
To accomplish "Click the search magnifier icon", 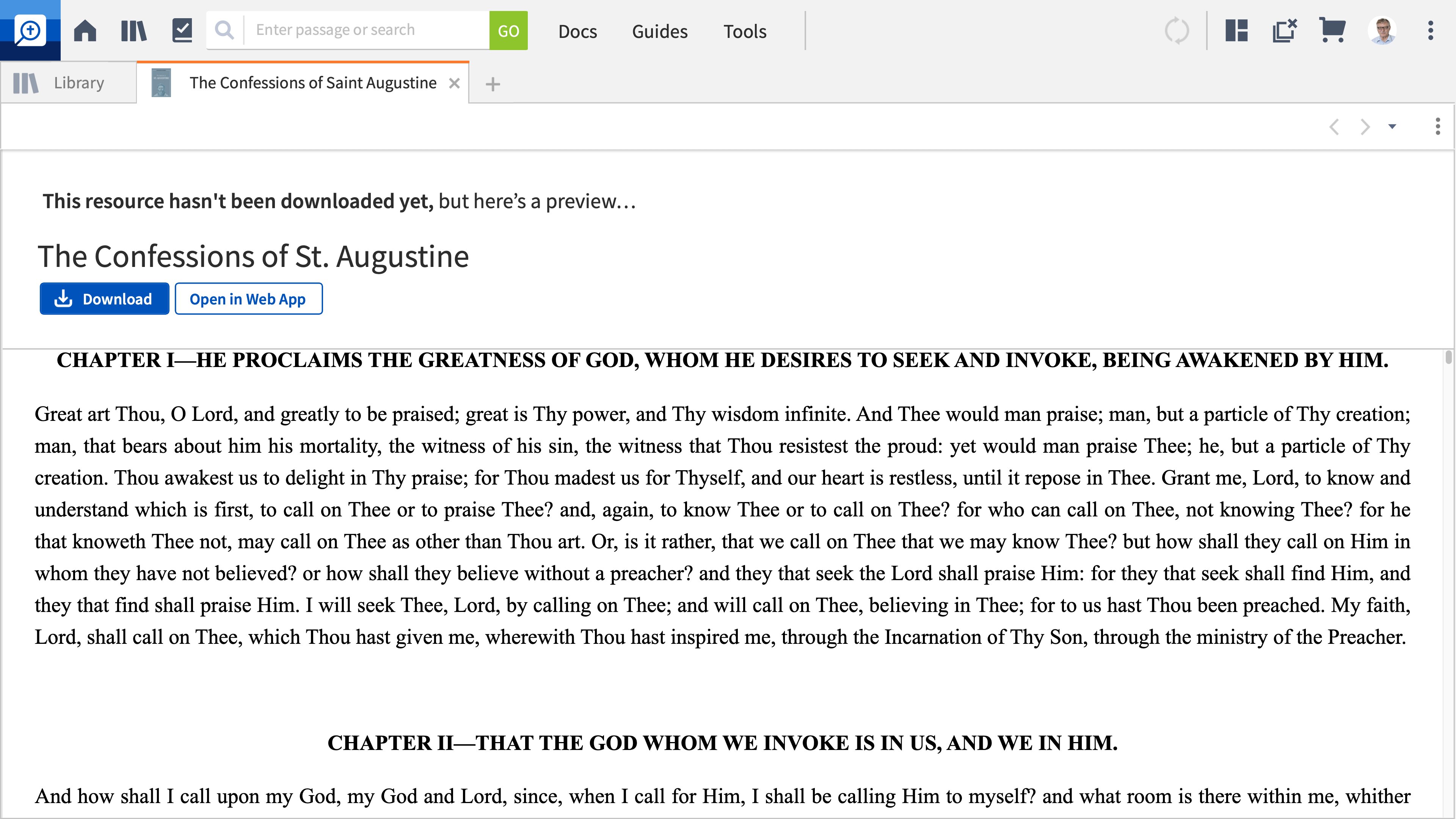I will 224,30.
